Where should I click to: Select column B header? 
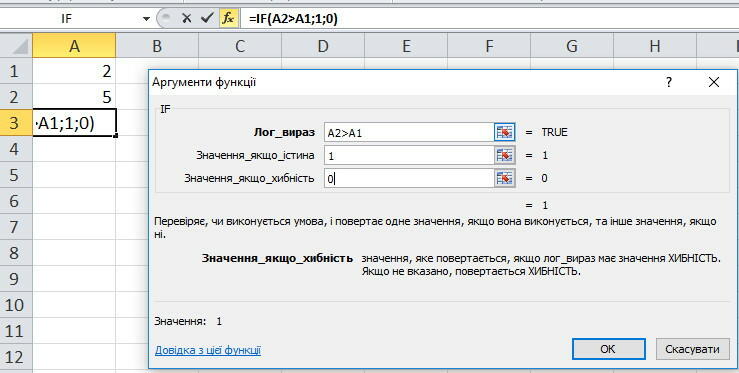(x=157, y=46)
